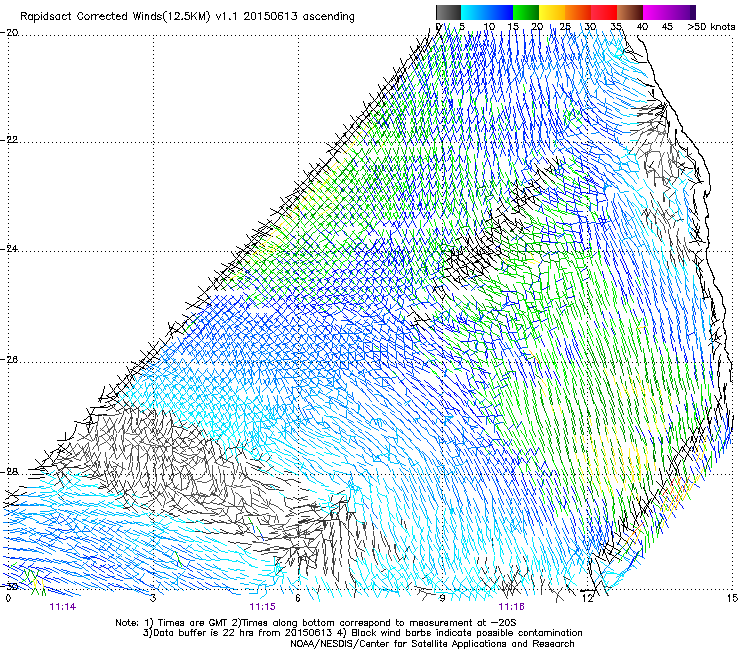Click the latitude label '-24'

tap(9, 249)
